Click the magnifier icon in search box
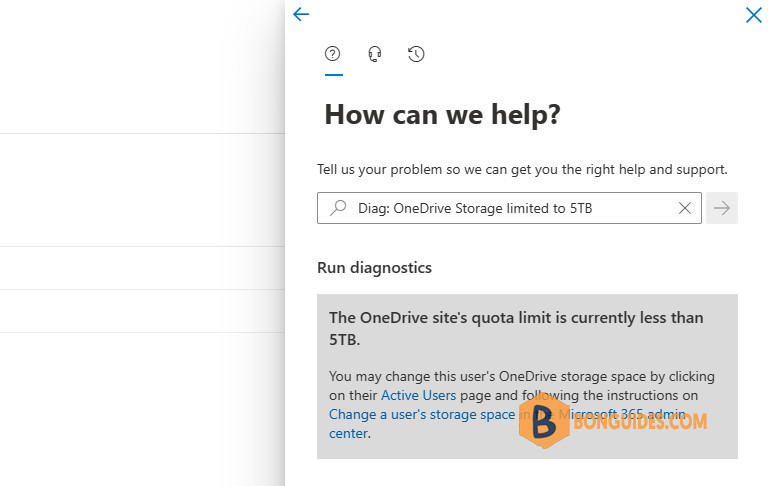Image resolution: width=768 pixels, height=486 pixels. [x=338, y=208]
